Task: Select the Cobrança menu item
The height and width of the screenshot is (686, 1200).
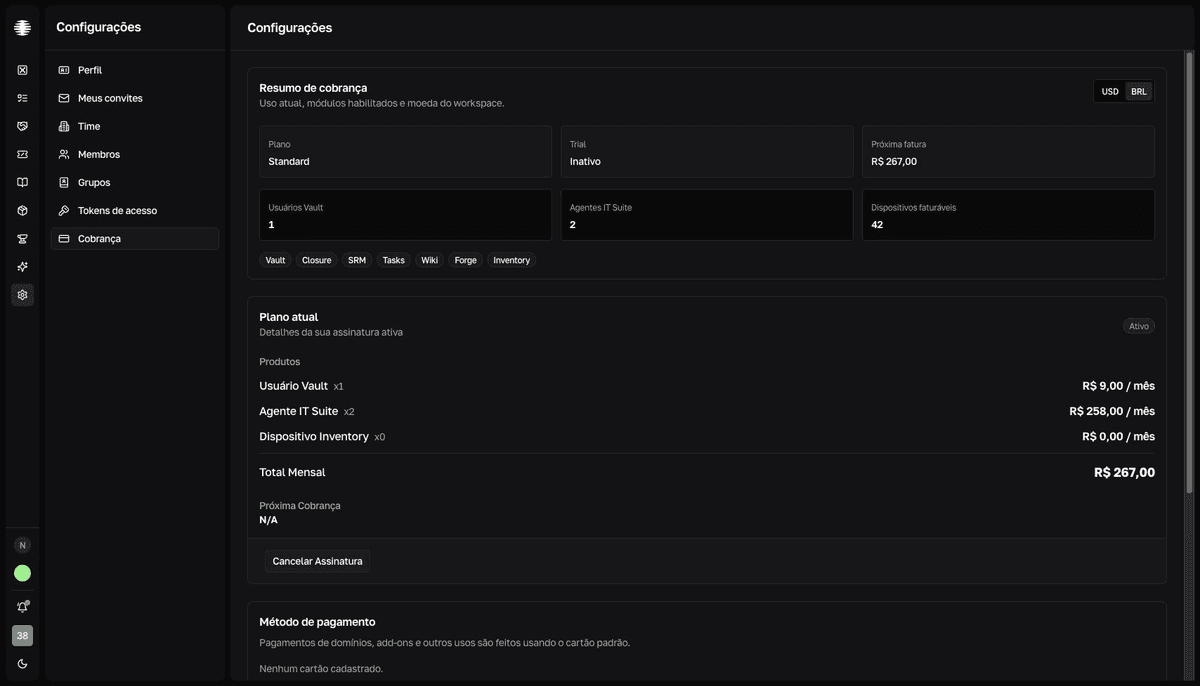Action: 135,239
